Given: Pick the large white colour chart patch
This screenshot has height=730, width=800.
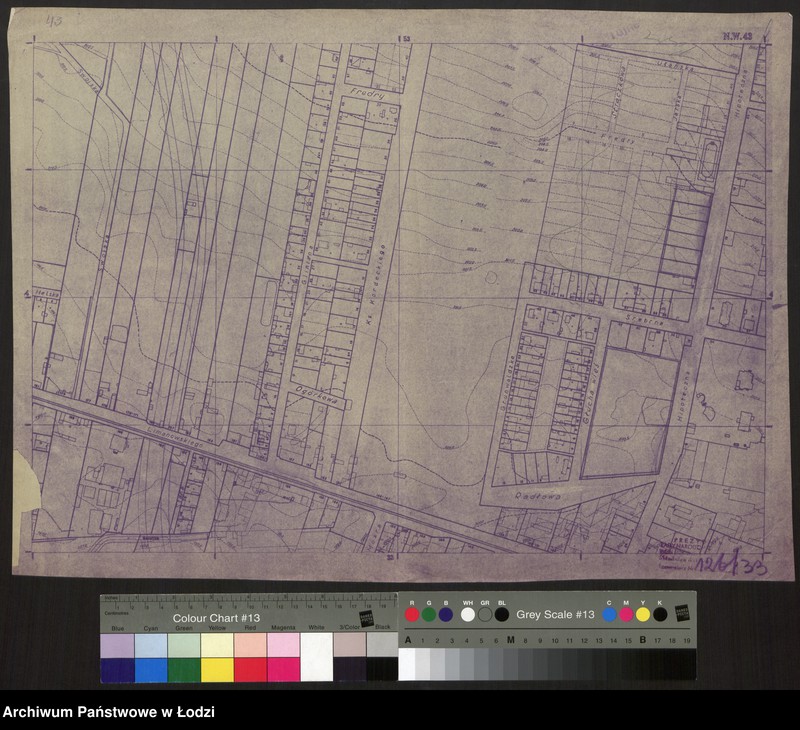Looking at the screenshot, I should coord(316,657).
